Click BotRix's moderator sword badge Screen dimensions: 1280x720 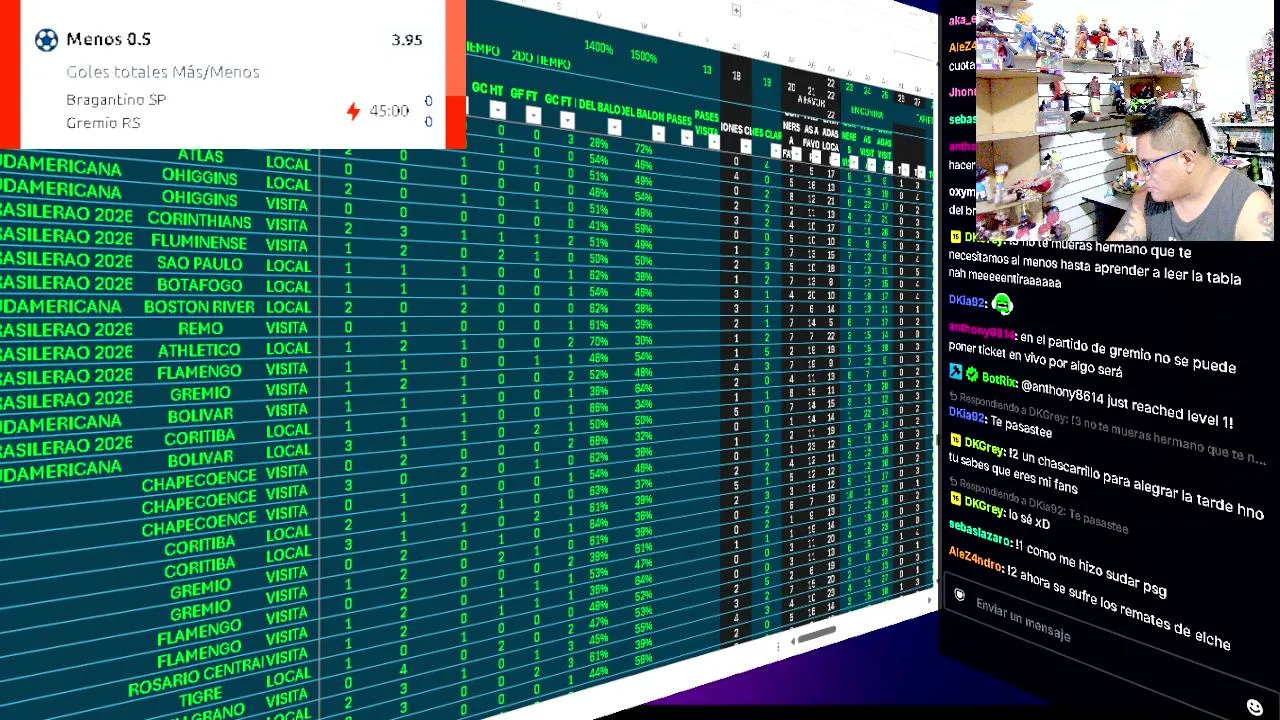956,372
